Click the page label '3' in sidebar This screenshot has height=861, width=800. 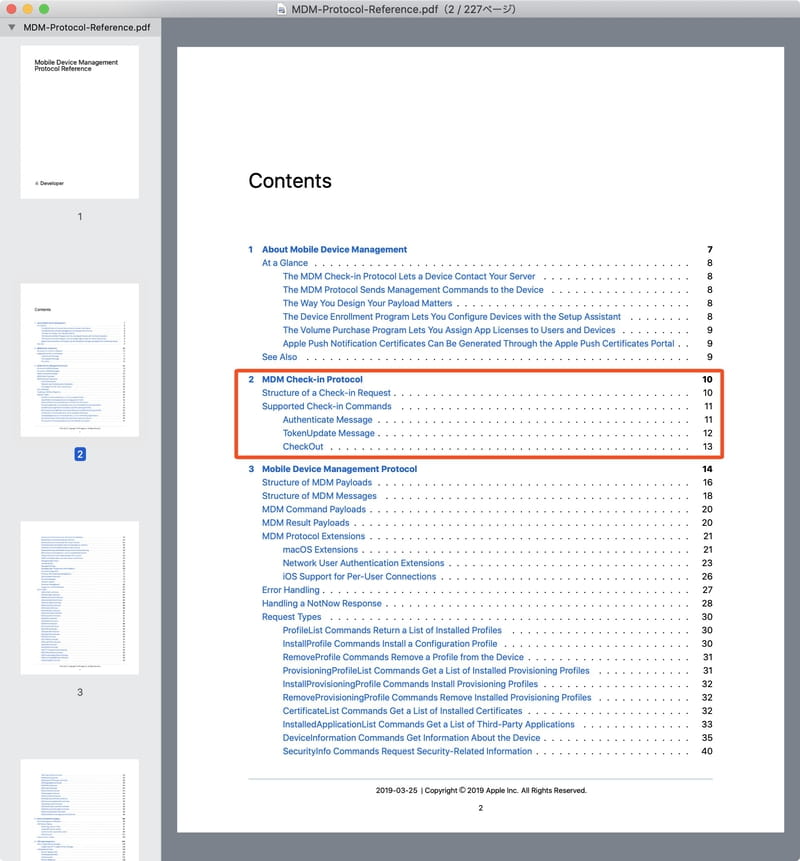coord(80,692)
